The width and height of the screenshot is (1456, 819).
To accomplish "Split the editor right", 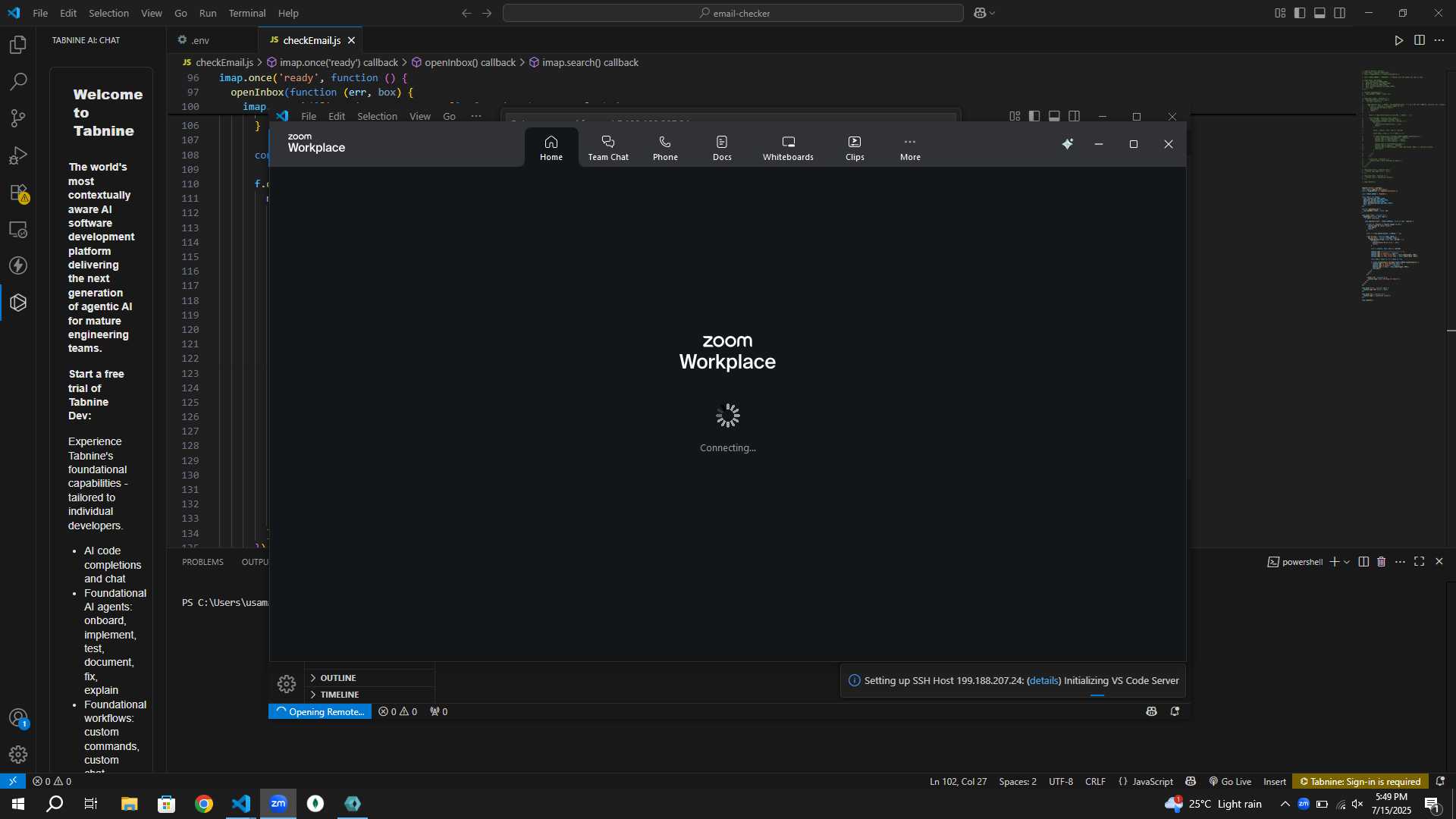I will click(x=1420, y=40).
